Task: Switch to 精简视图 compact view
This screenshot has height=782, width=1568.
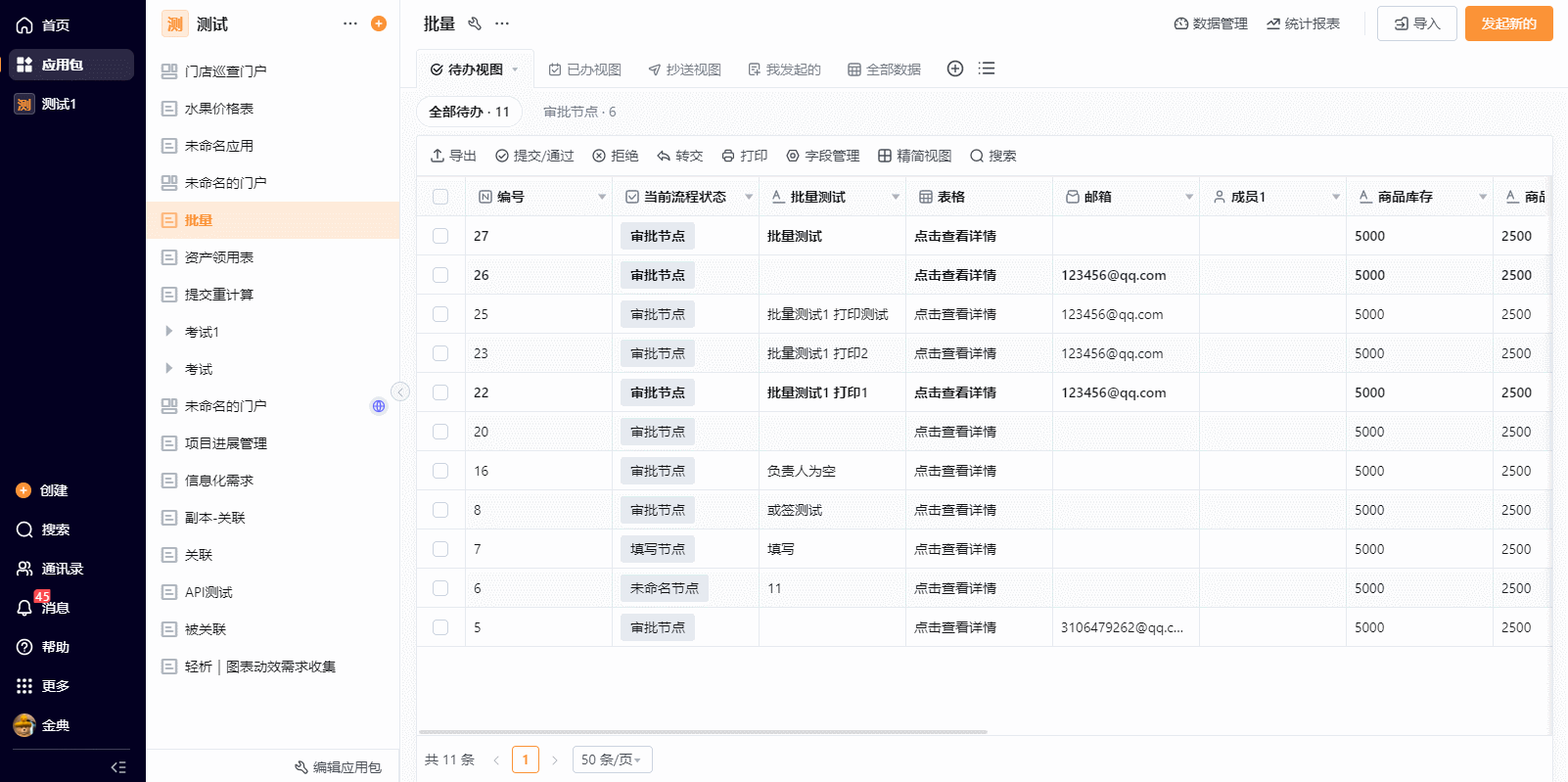Action: [x=914, y=156]
